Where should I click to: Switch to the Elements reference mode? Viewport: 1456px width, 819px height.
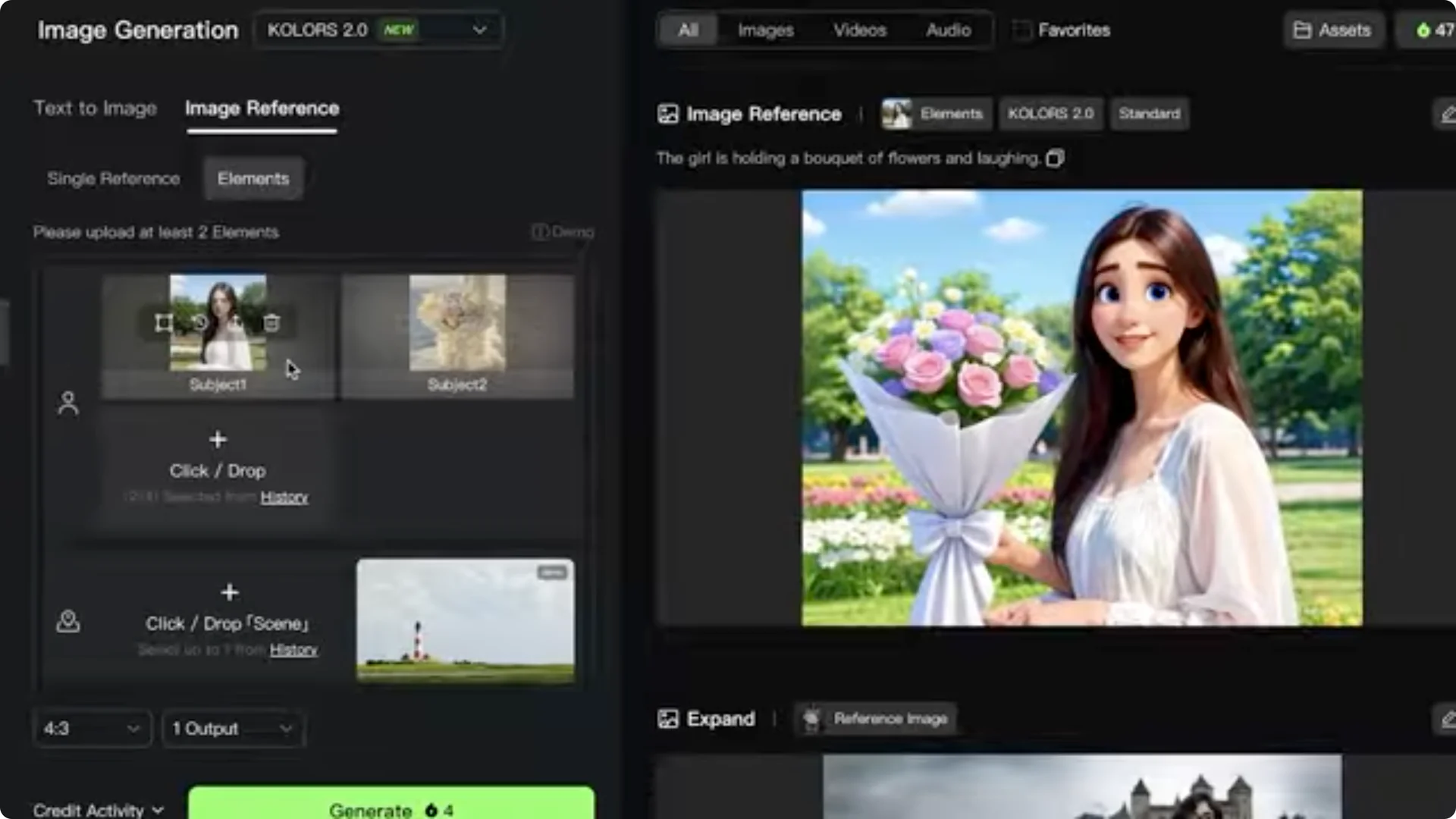[253, 178]
